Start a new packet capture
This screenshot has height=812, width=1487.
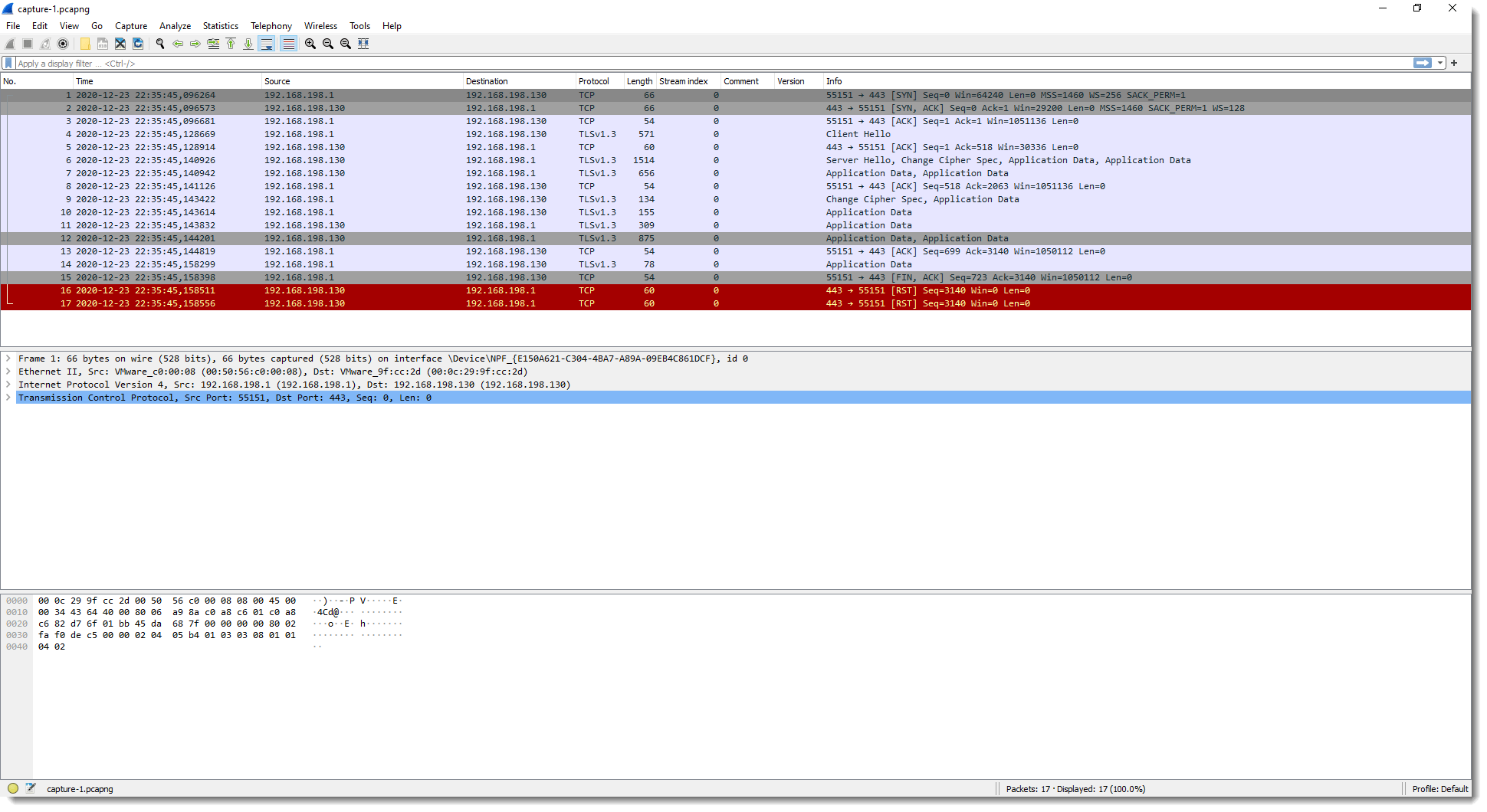tap(10, 44)
